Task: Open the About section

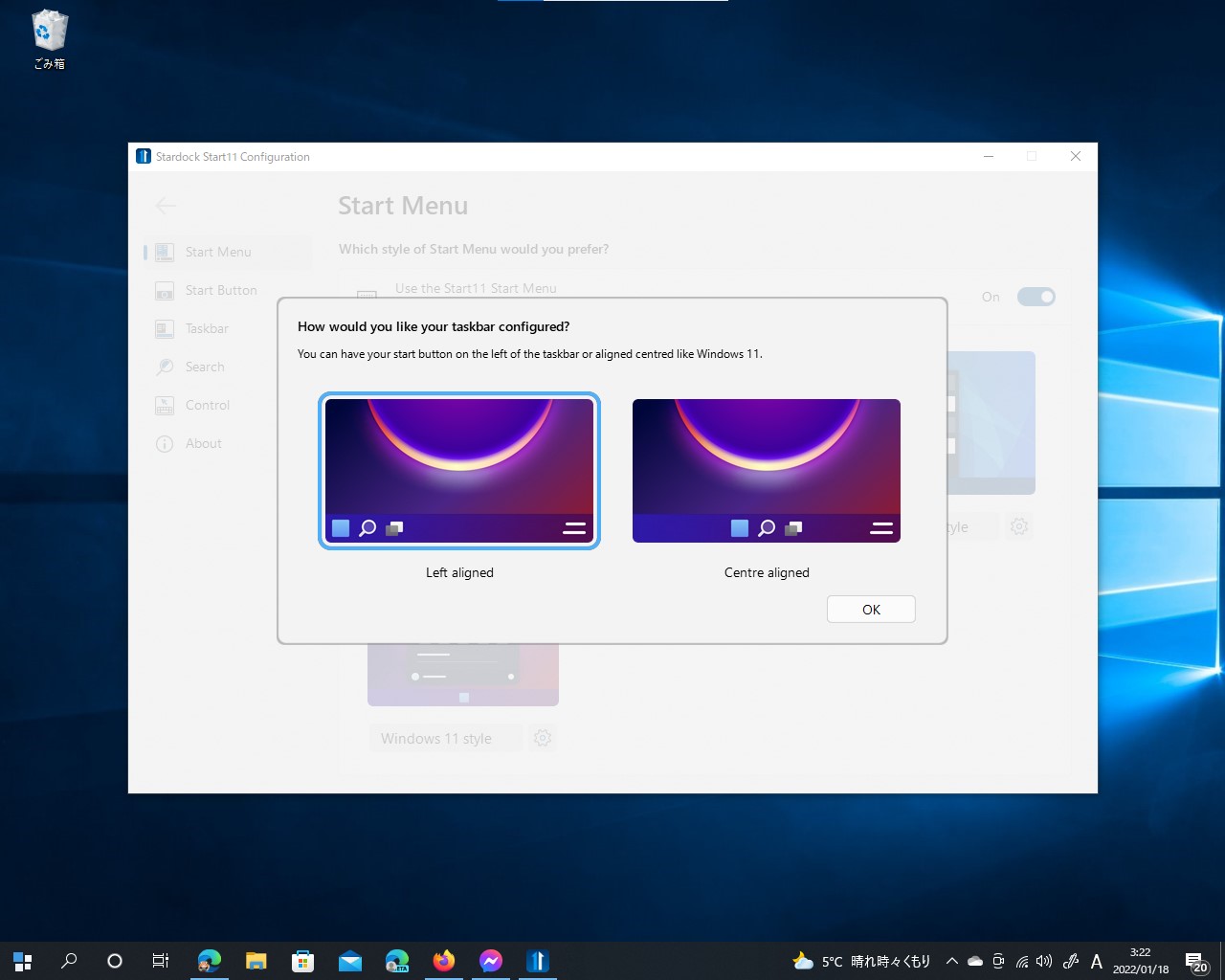Action: (228, 443)
